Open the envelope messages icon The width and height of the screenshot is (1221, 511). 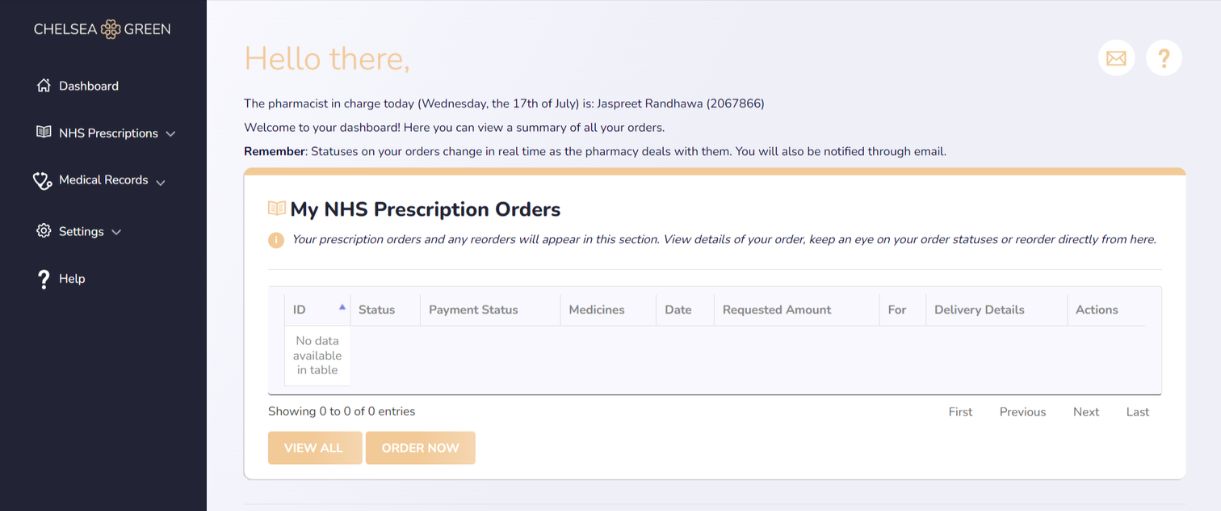(1116, 58)
